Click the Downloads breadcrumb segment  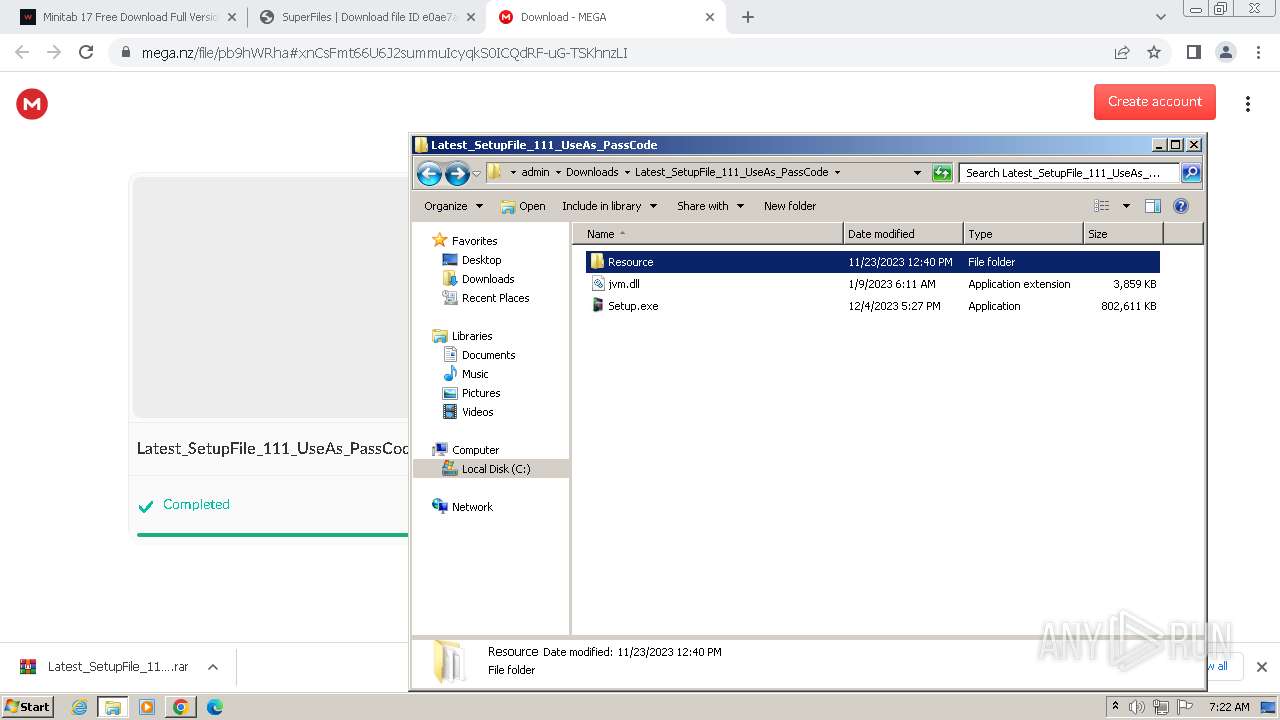point(592,172)
